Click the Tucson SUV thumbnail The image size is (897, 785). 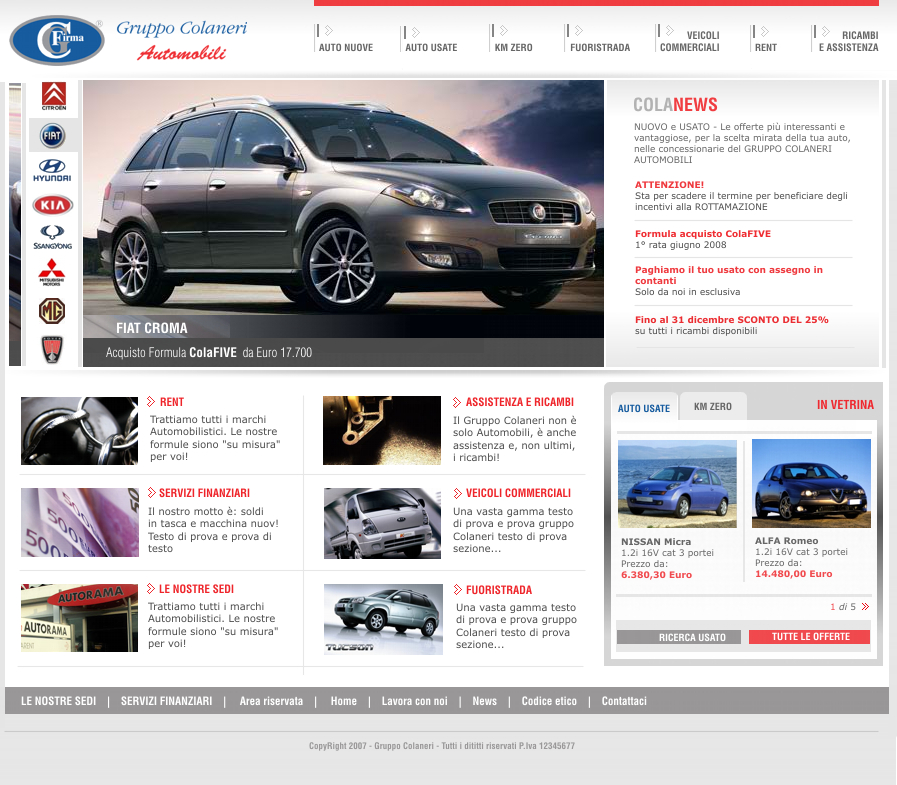[383, 619]
